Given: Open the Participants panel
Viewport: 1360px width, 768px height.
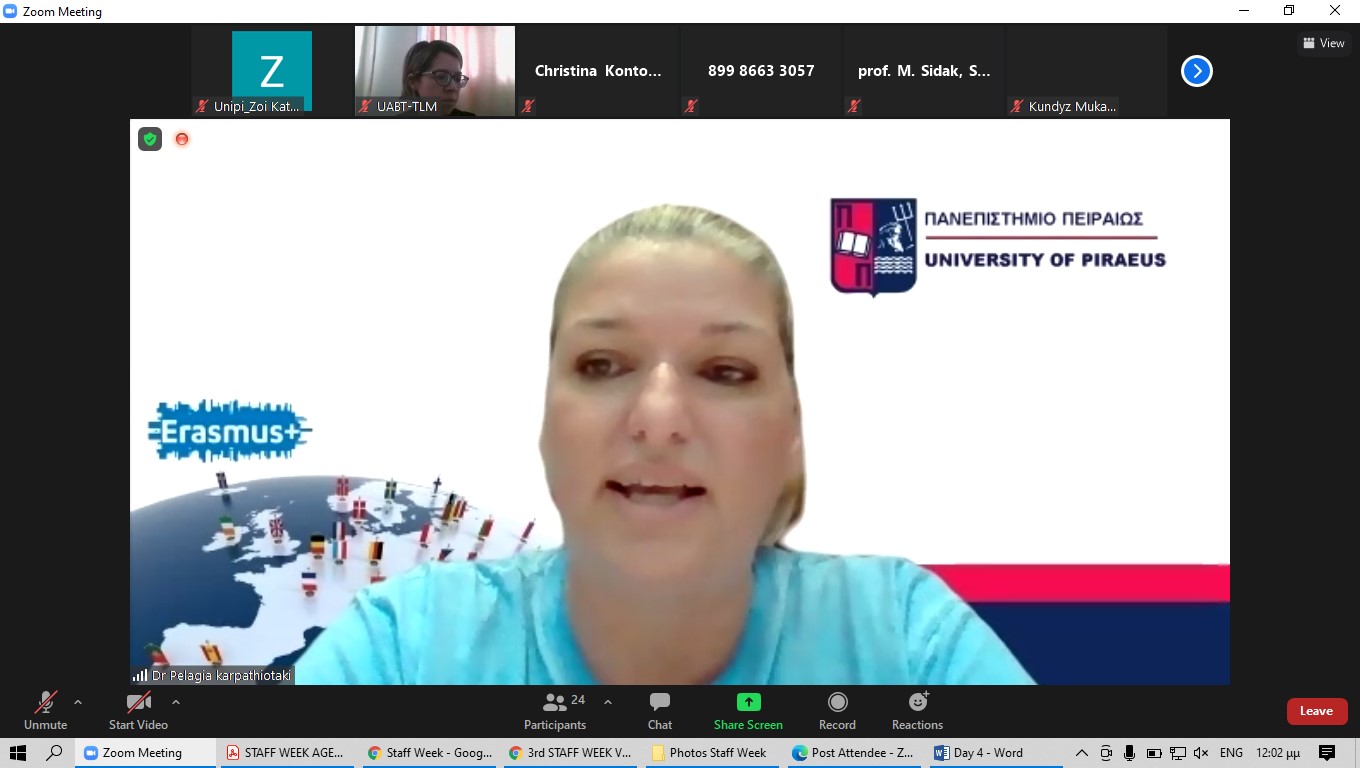Looking at the screenshot, I should 555,711.
